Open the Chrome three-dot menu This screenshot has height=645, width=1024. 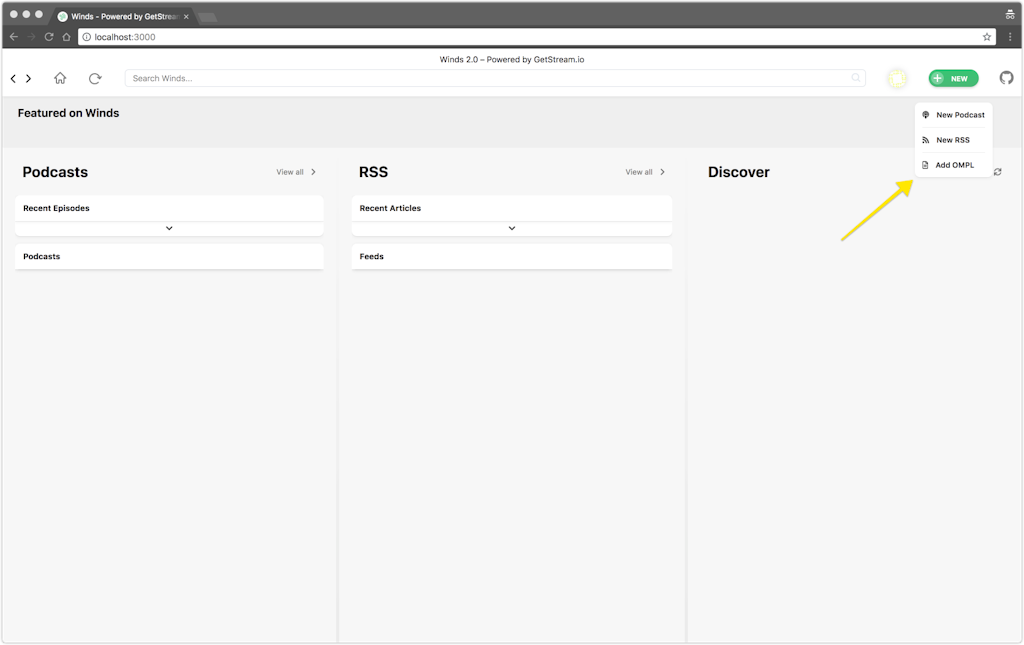(x=1010, y=37)
